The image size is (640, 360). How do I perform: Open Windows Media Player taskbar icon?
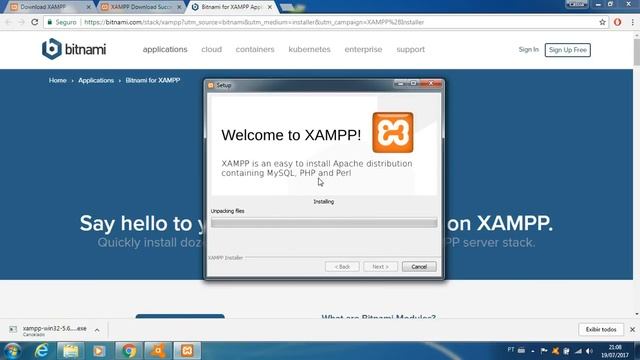(99, 351)
